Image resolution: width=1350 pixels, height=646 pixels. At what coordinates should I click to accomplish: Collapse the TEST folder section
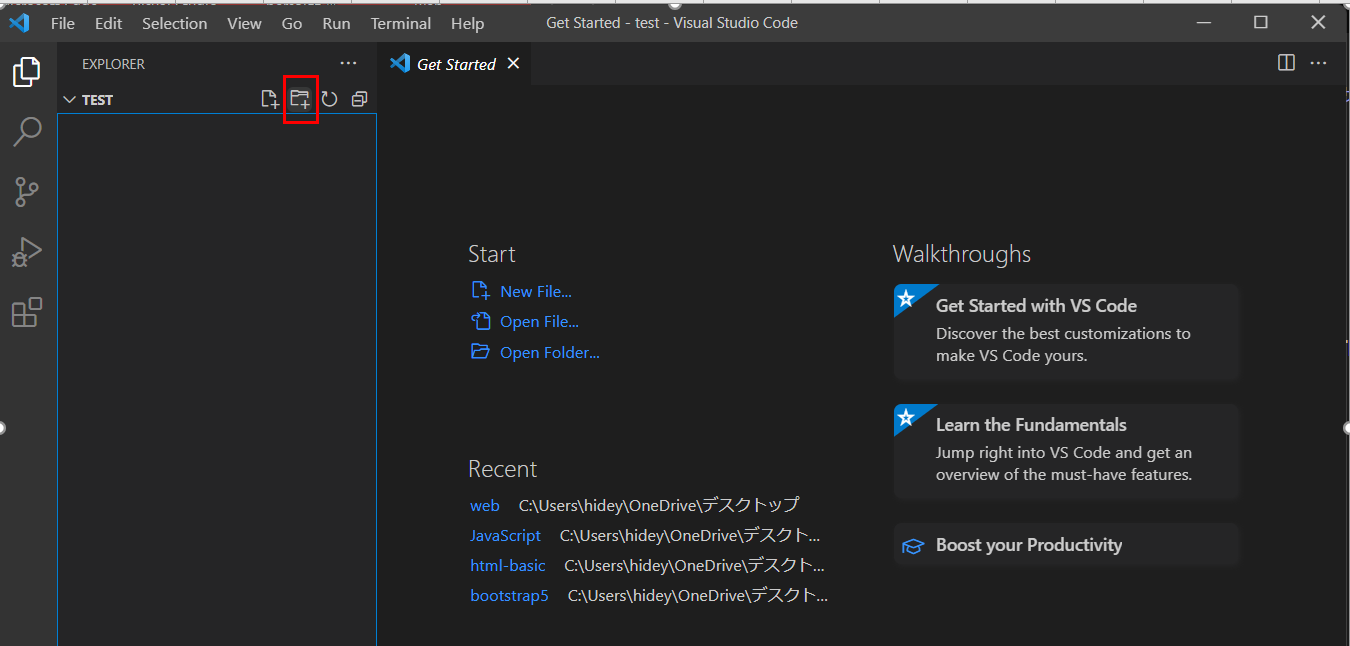click(70, 100)
